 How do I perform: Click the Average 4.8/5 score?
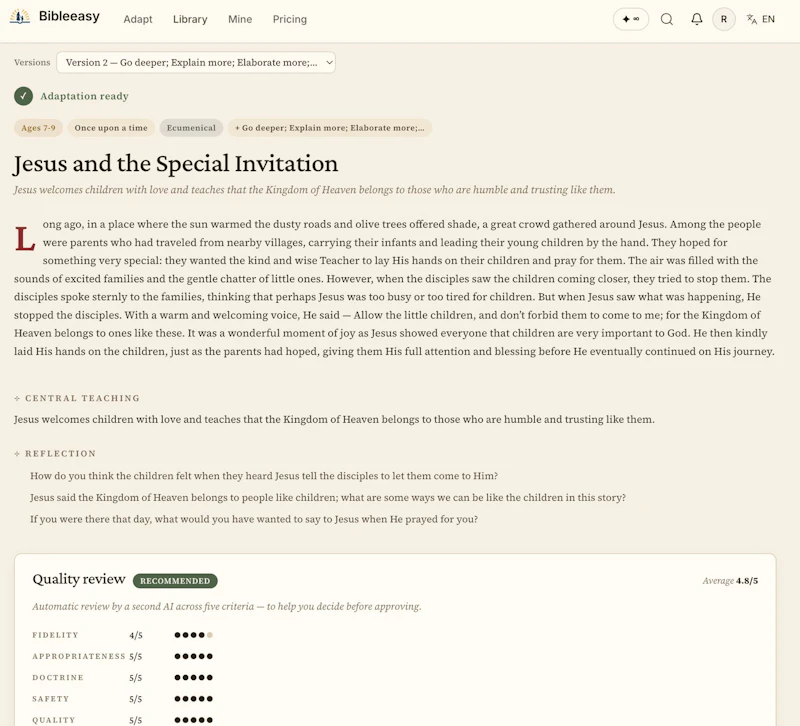tap(730, 581)
